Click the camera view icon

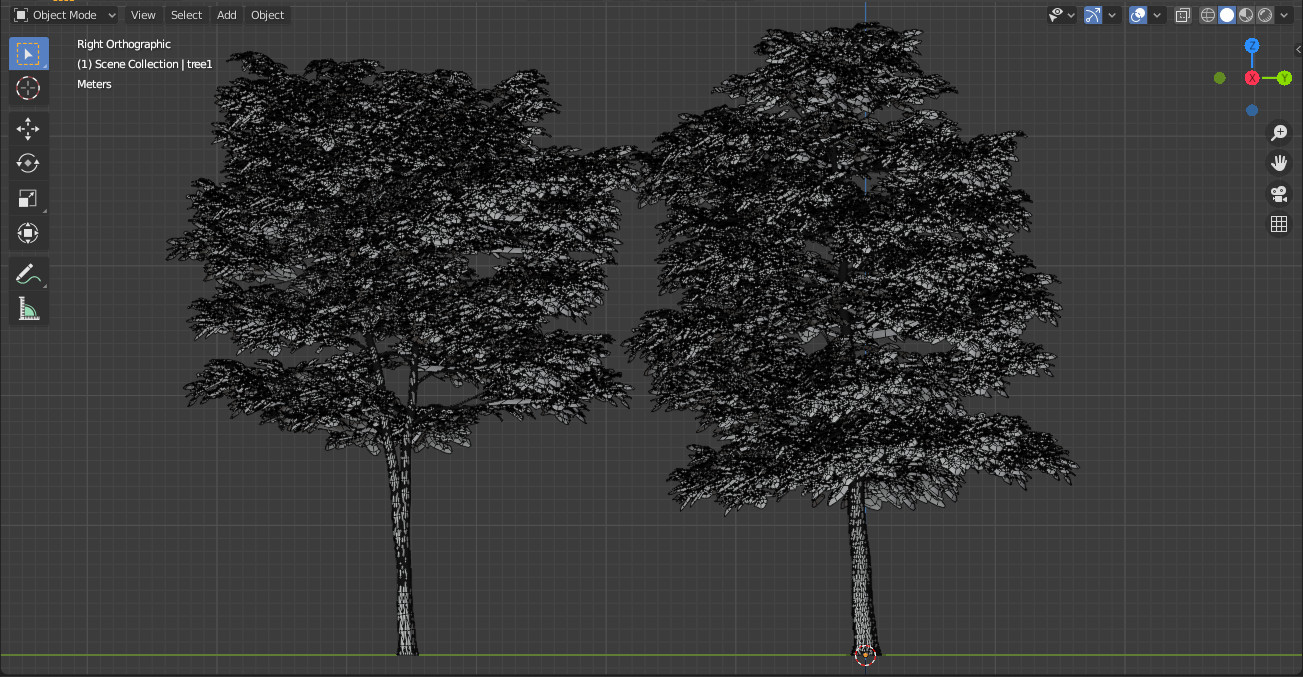coord(1279,193)
